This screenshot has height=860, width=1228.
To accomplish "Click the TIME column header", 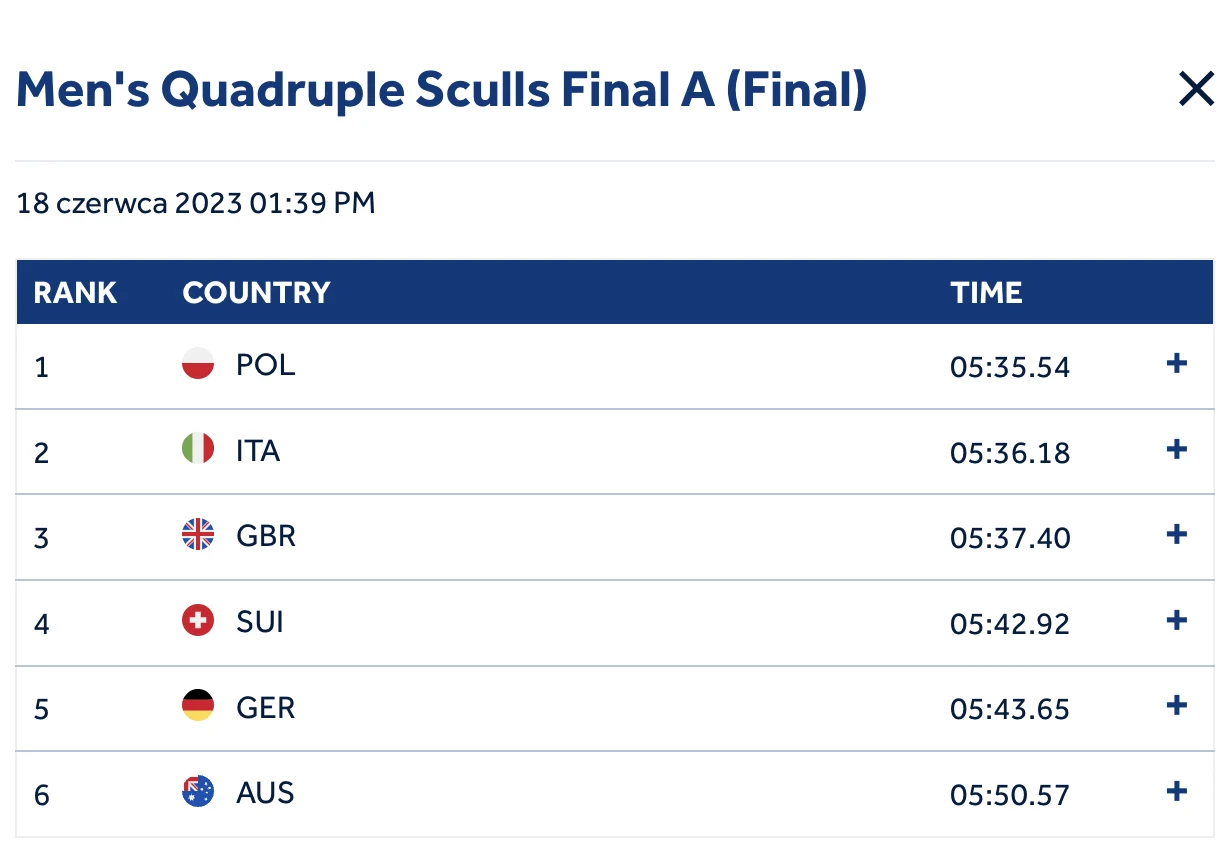I will (x=986, y=293).
